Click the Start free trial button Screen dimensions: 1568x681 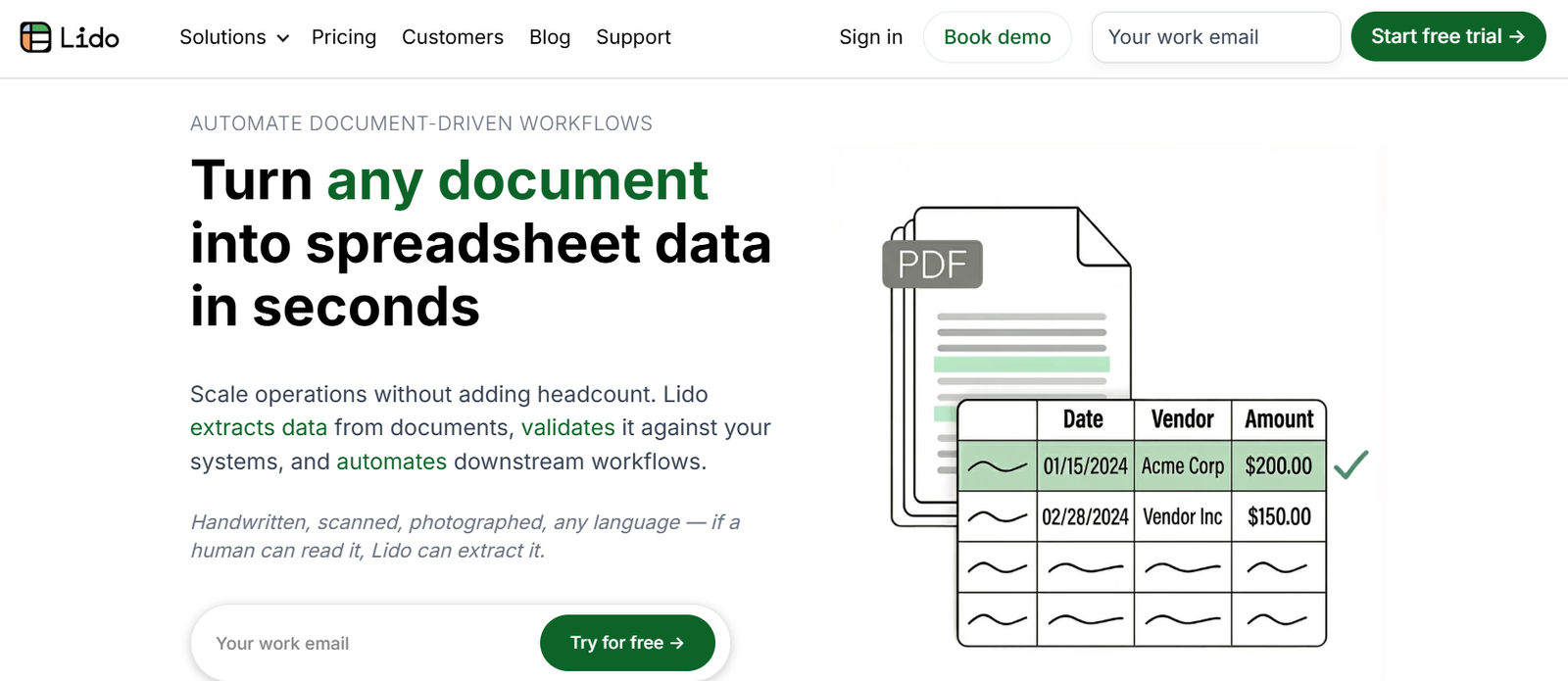pyautogui.click(x=1447, y=37)
